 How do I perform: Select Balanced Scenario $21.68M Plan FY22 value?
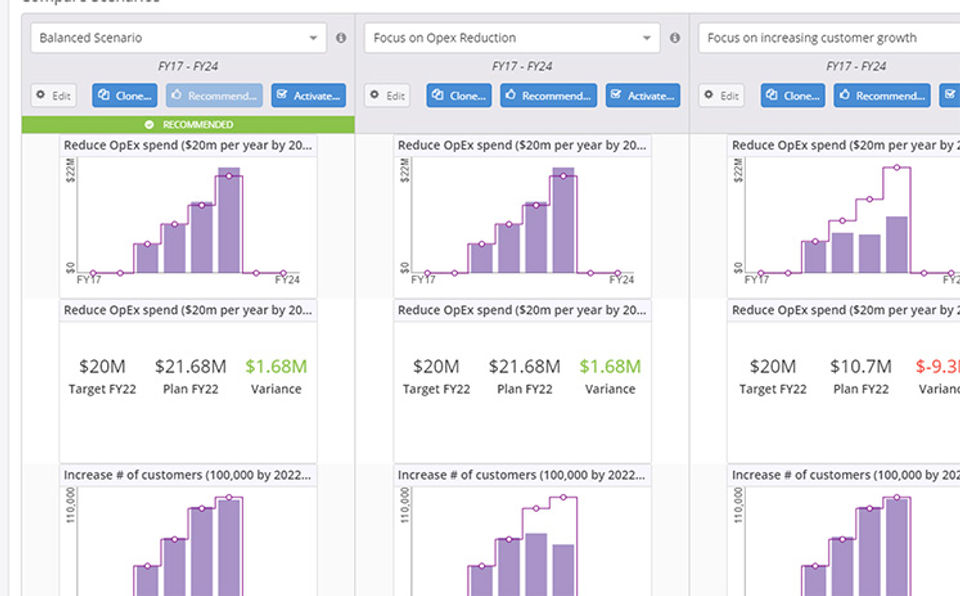[x=190, y=366]
